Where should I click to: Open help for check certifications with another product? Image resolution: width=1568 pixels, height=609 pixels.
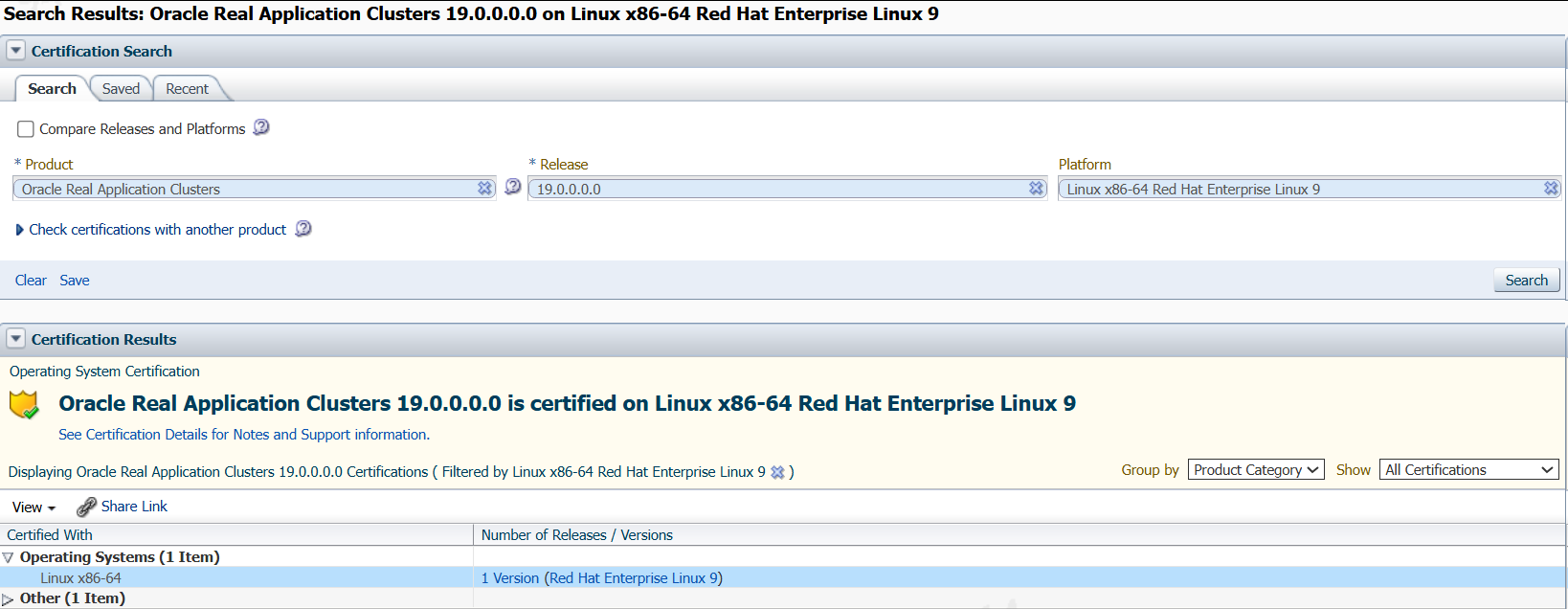tap(303, 229)
